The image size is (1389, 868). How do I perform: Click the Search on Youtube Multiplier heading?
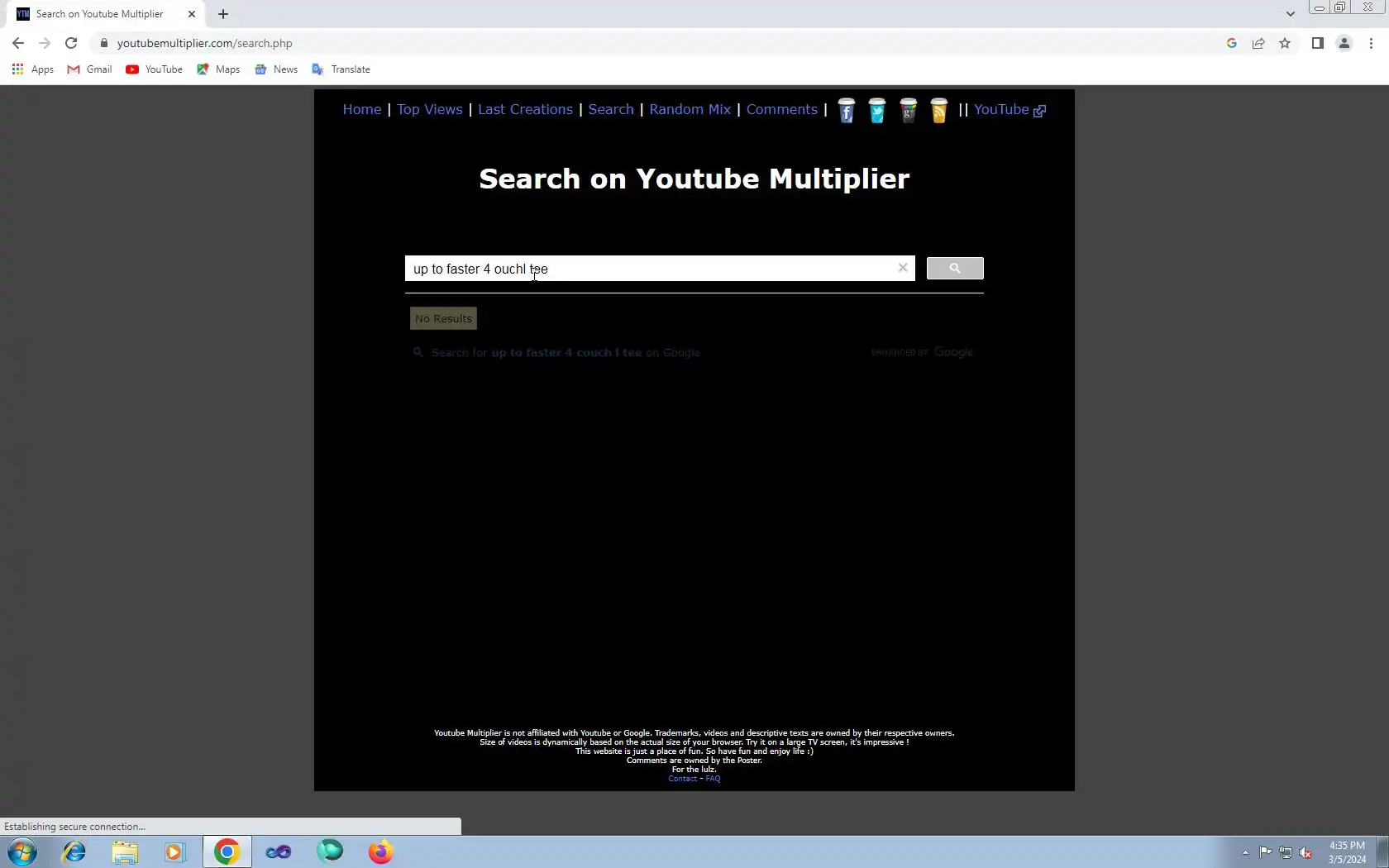pyautogui.click(x=694, y=179)
